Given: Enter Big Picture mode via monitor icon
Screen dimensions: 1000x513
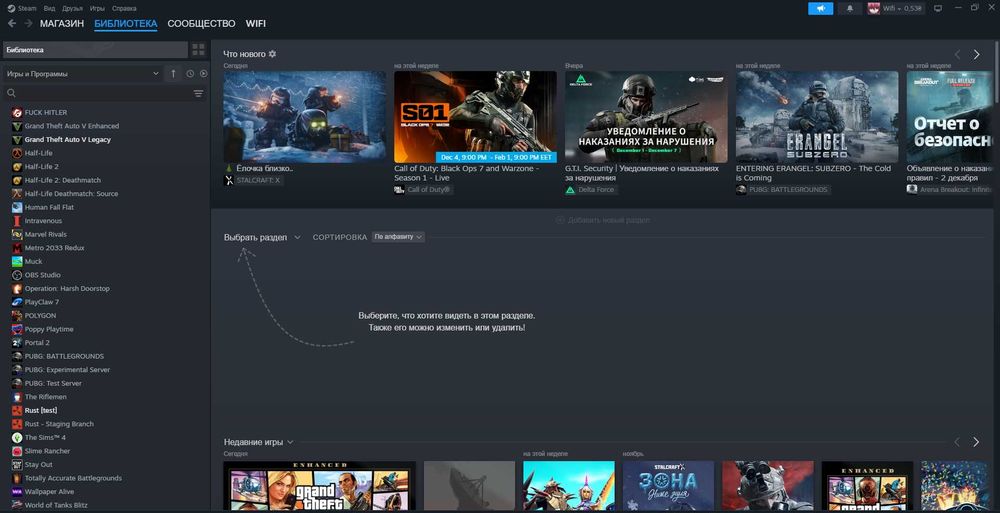Looking at the screenshot, I should click(x=938, y=8).
